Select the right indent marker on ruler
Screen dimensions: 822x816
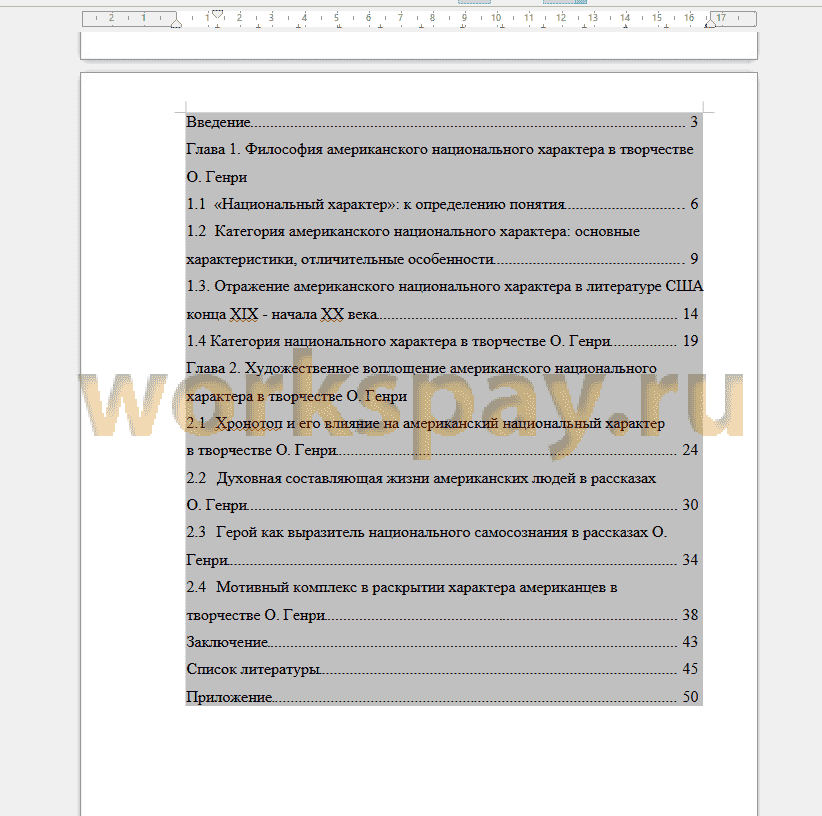click(x=710, y=24)
